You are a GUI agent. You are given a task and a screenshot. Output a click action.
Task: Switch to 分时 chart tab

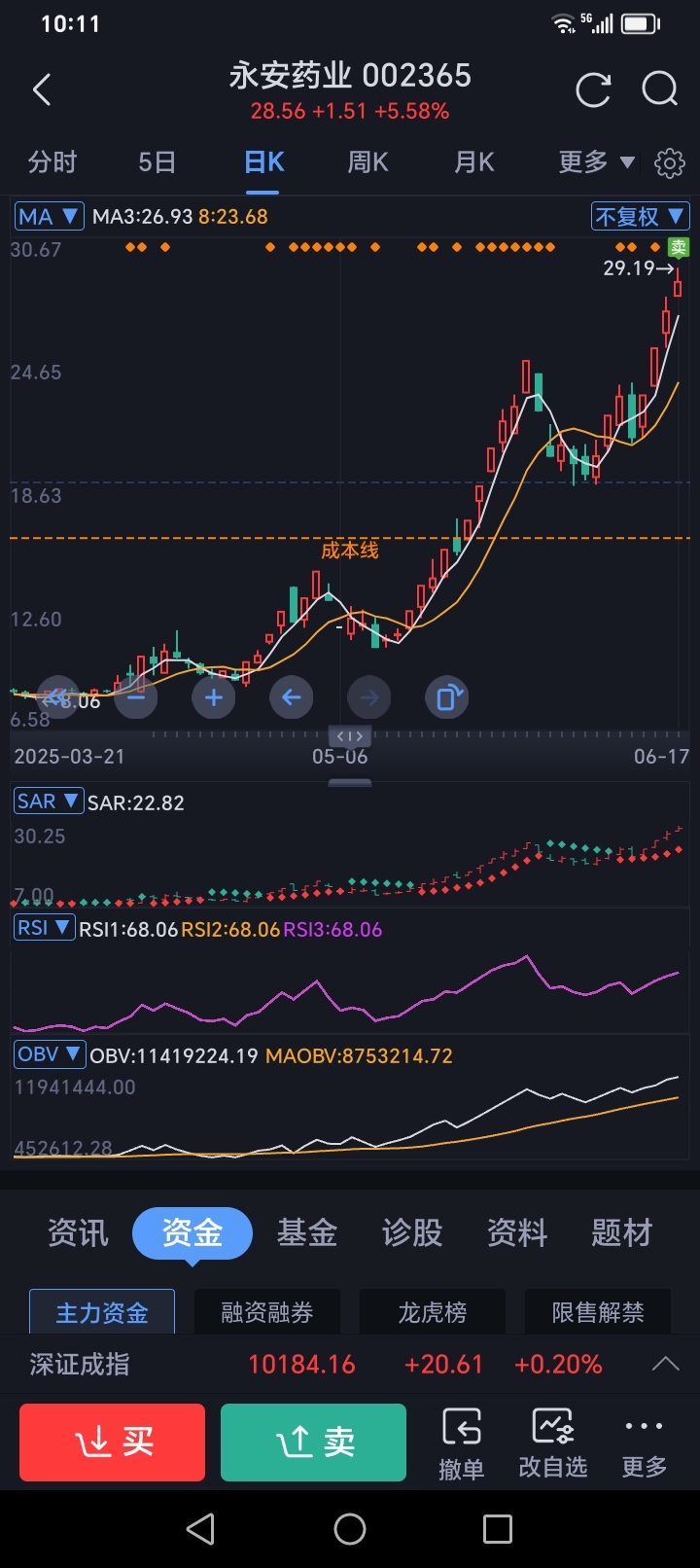pos(52,162)
